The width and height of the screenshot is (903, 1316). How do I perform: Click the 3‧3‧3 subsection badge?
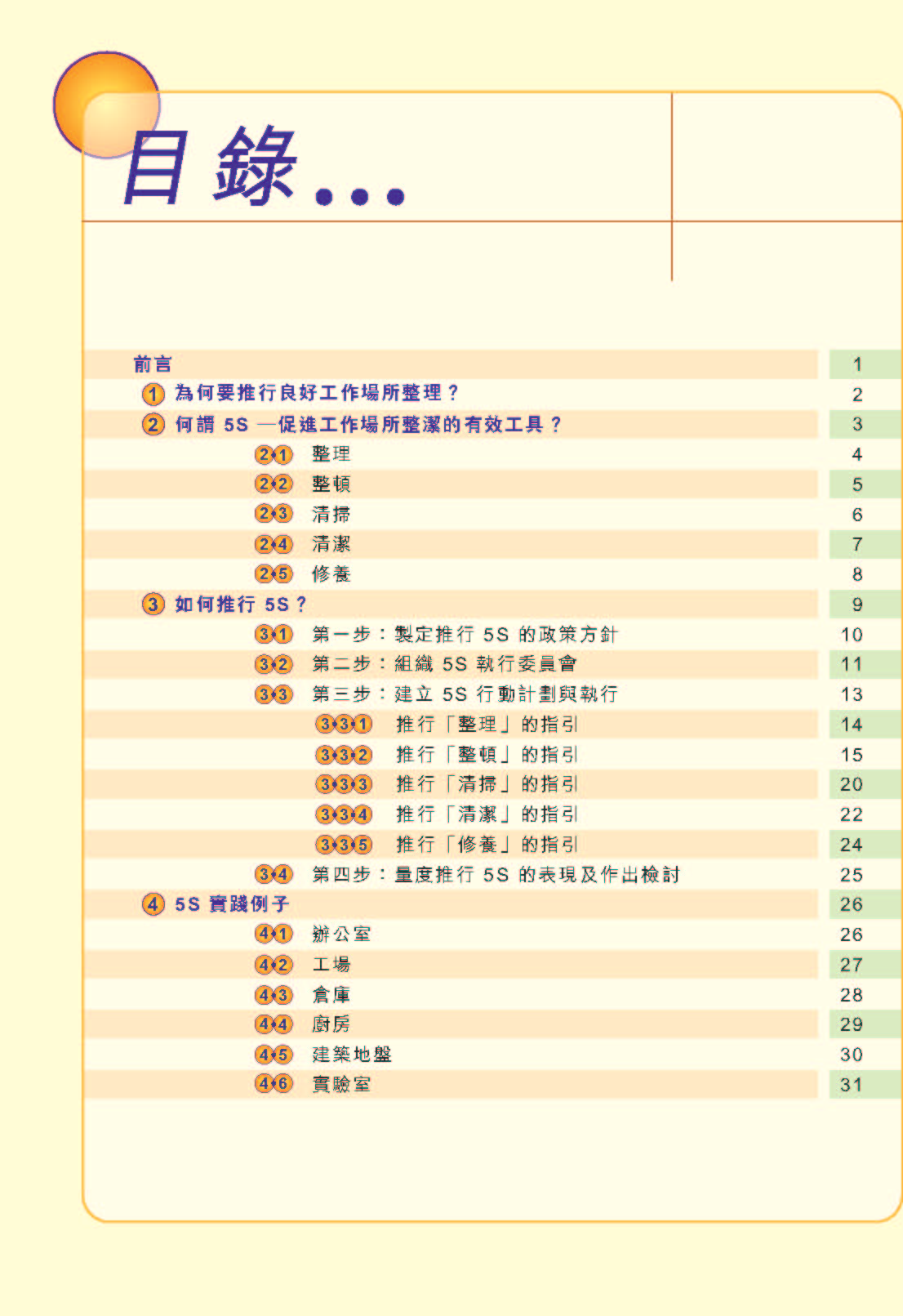[x=344, y=785]
